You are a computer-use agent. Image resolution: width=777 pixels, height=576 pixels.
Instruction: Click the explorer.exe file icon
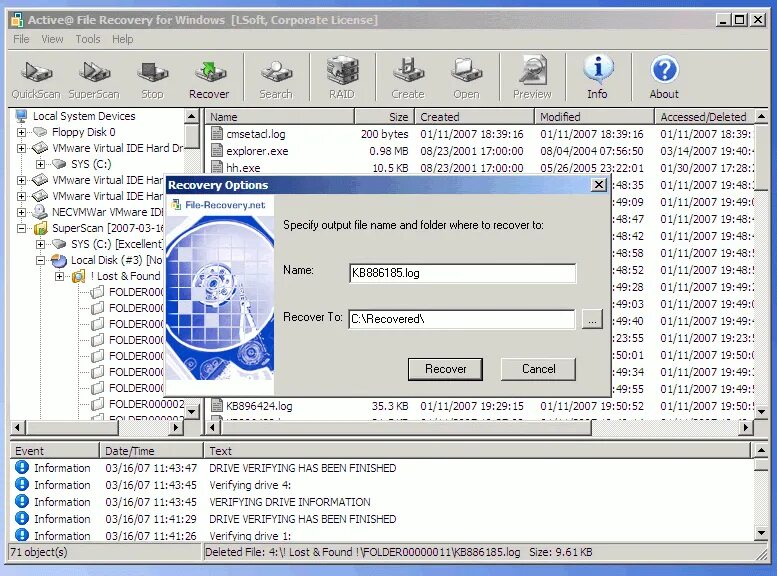[217, 151]
